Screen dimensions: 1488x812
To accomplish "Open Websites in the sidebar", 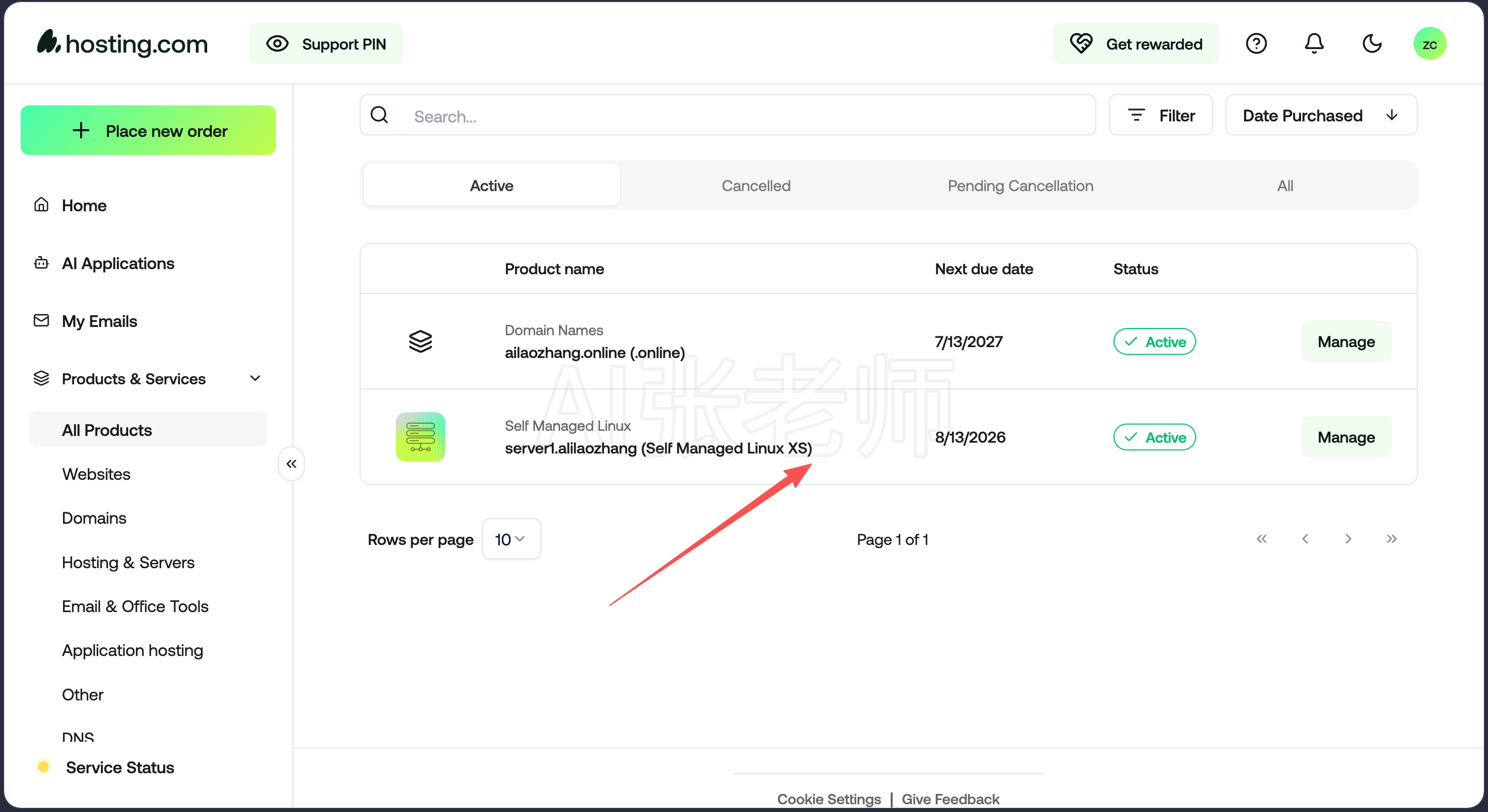I will (97, 474).
